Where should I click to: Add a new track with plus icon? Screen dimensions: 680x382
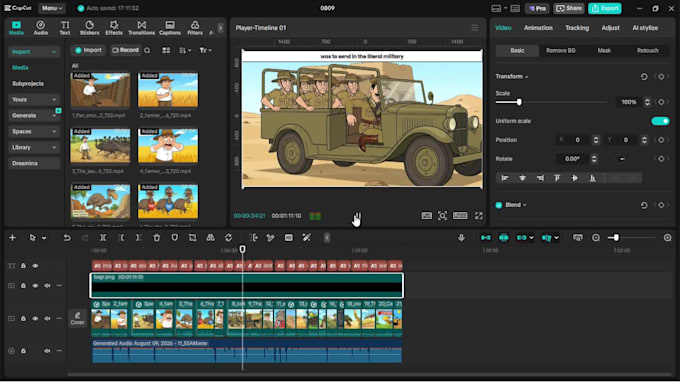pos(12,238)
